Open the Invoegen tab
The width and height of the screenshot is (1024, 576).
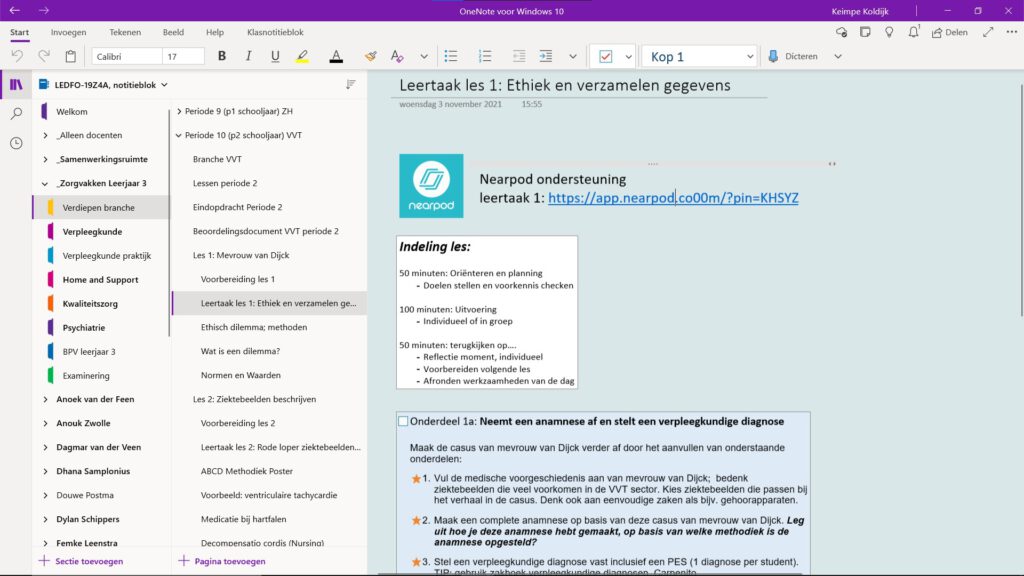tap(68, 32)
